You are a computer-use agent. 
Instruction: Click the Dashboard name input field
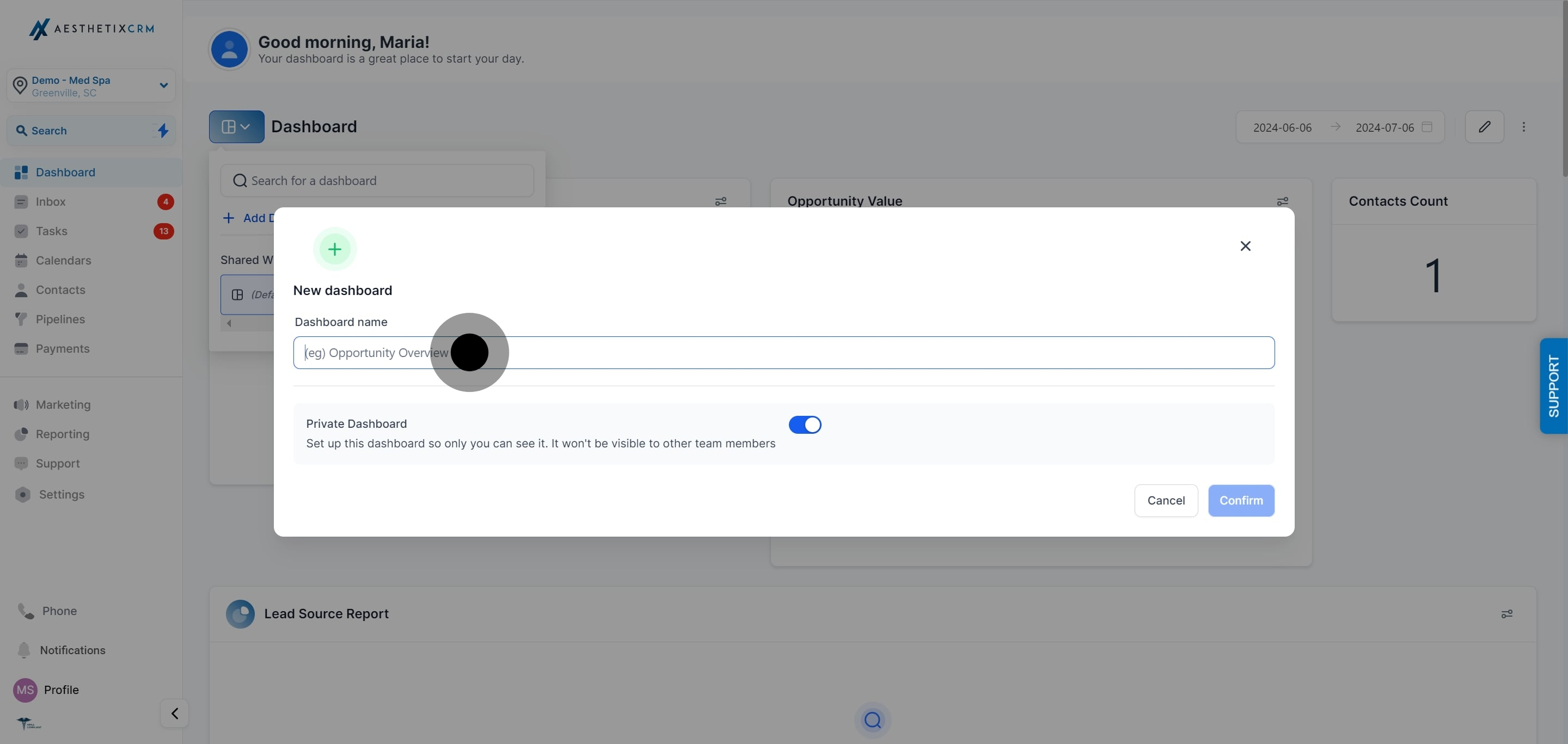[783, 352]
